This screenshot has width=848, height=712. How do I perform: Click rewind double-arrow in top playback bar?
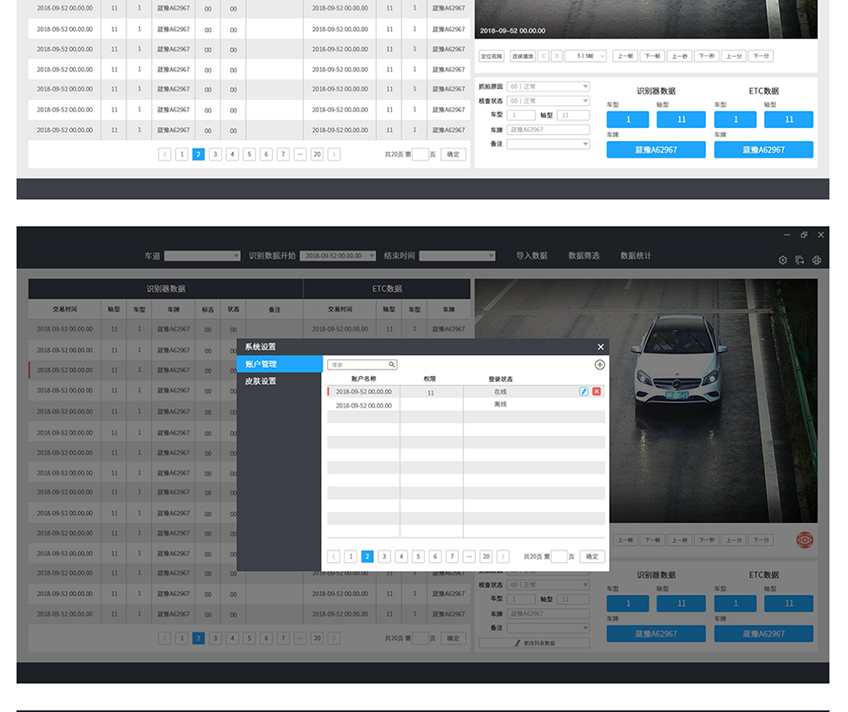[544, 56]
